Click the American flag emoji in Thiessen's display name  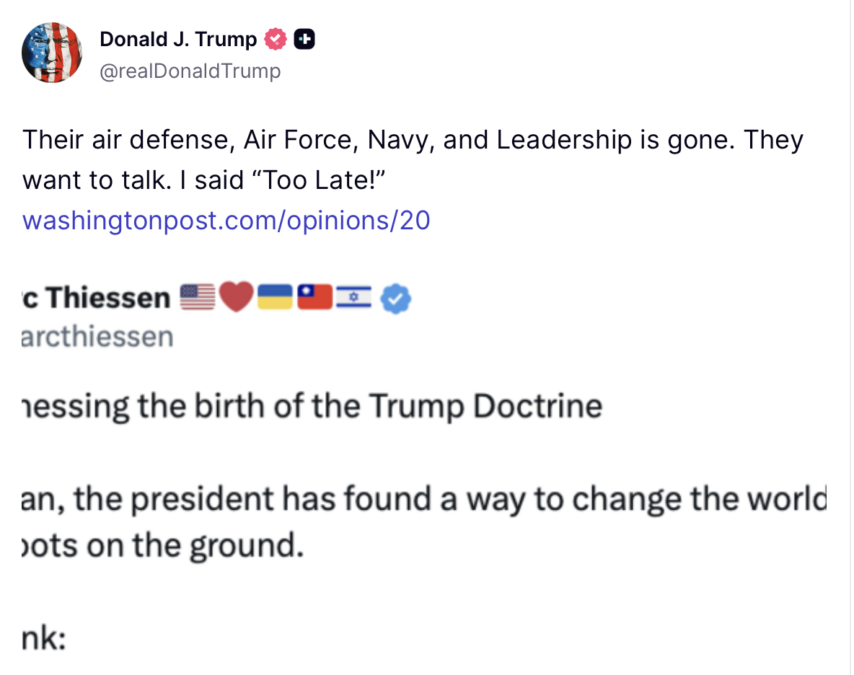(x=197, y=295)
